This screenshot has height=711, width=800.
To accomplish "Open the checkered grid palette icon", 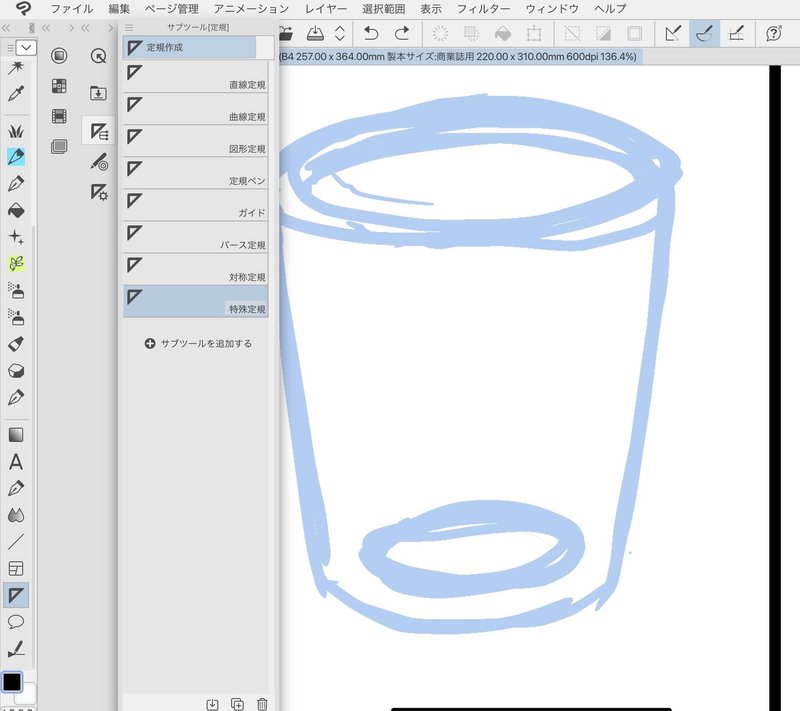I will point(59,86).
